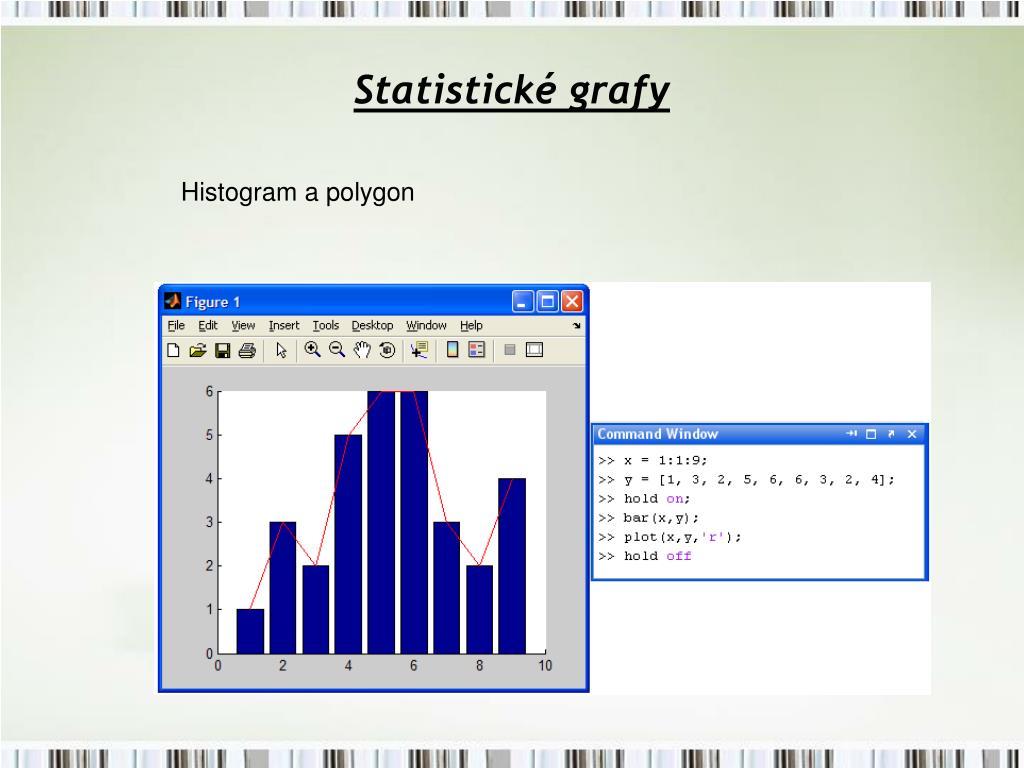This screenshot has width=1024, height=768.
Task: Maximize the Command Window panel
Action: (x=871, y=434)
